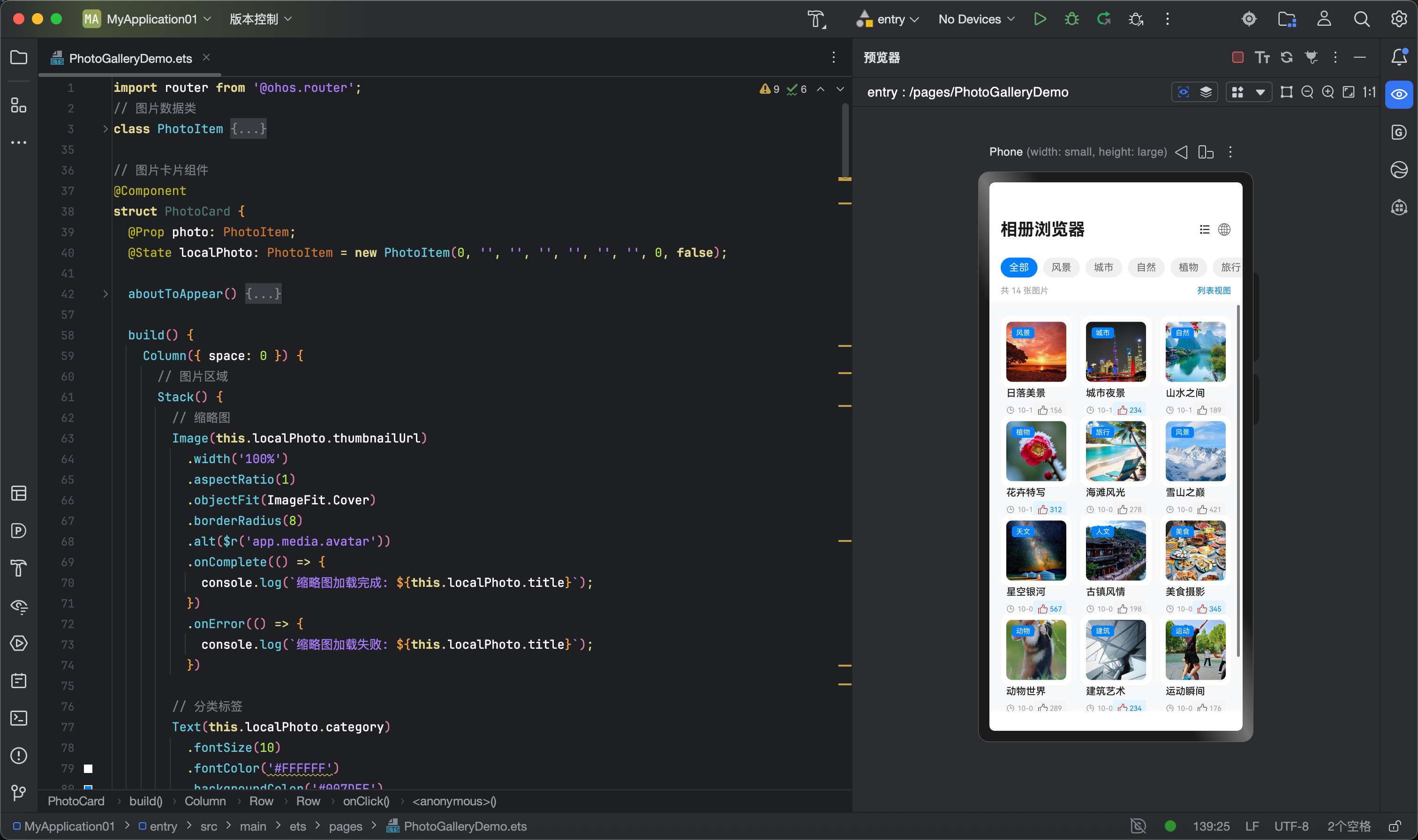Rotate the phone preview device
The image size is (1418, 840).
(x=1206, y=152)
